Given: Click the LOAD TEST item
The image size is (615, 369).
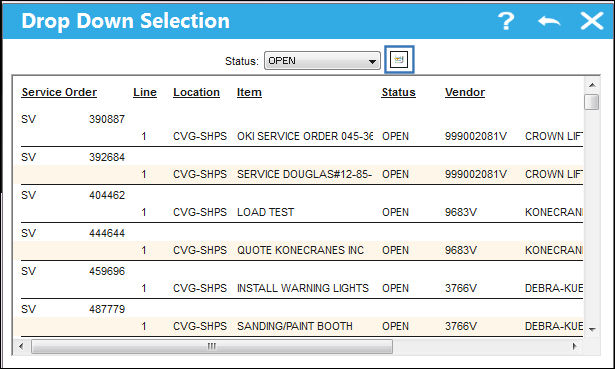Looking at the screenshot, I should pyautogui.click(x=266, y=213).
